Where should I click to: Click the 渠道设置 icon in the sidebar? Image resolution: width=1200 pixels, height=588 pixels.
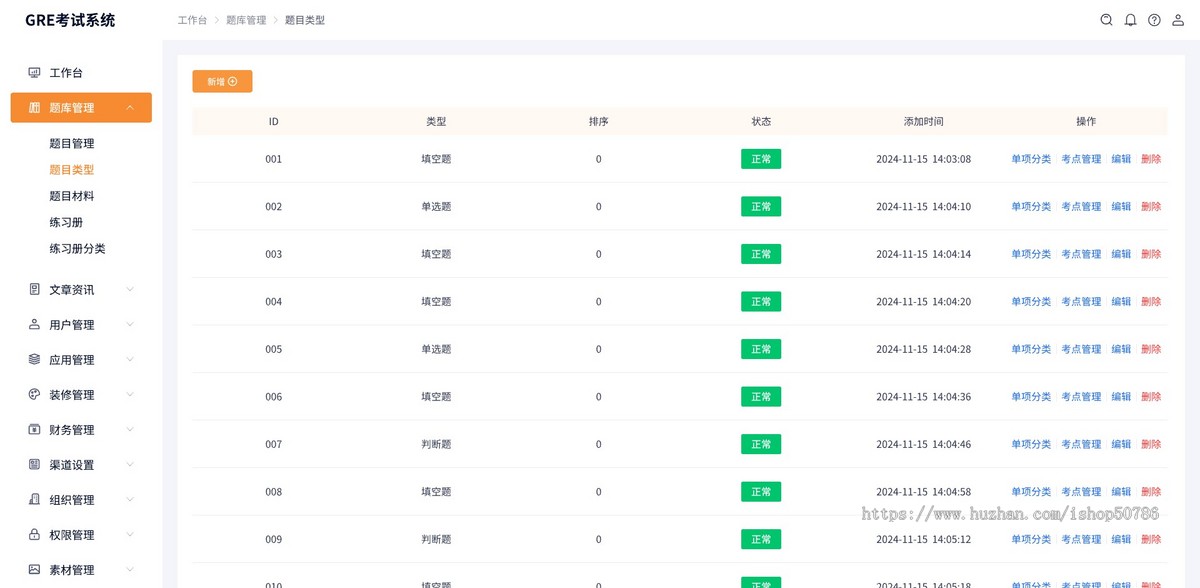click(34, 465)
